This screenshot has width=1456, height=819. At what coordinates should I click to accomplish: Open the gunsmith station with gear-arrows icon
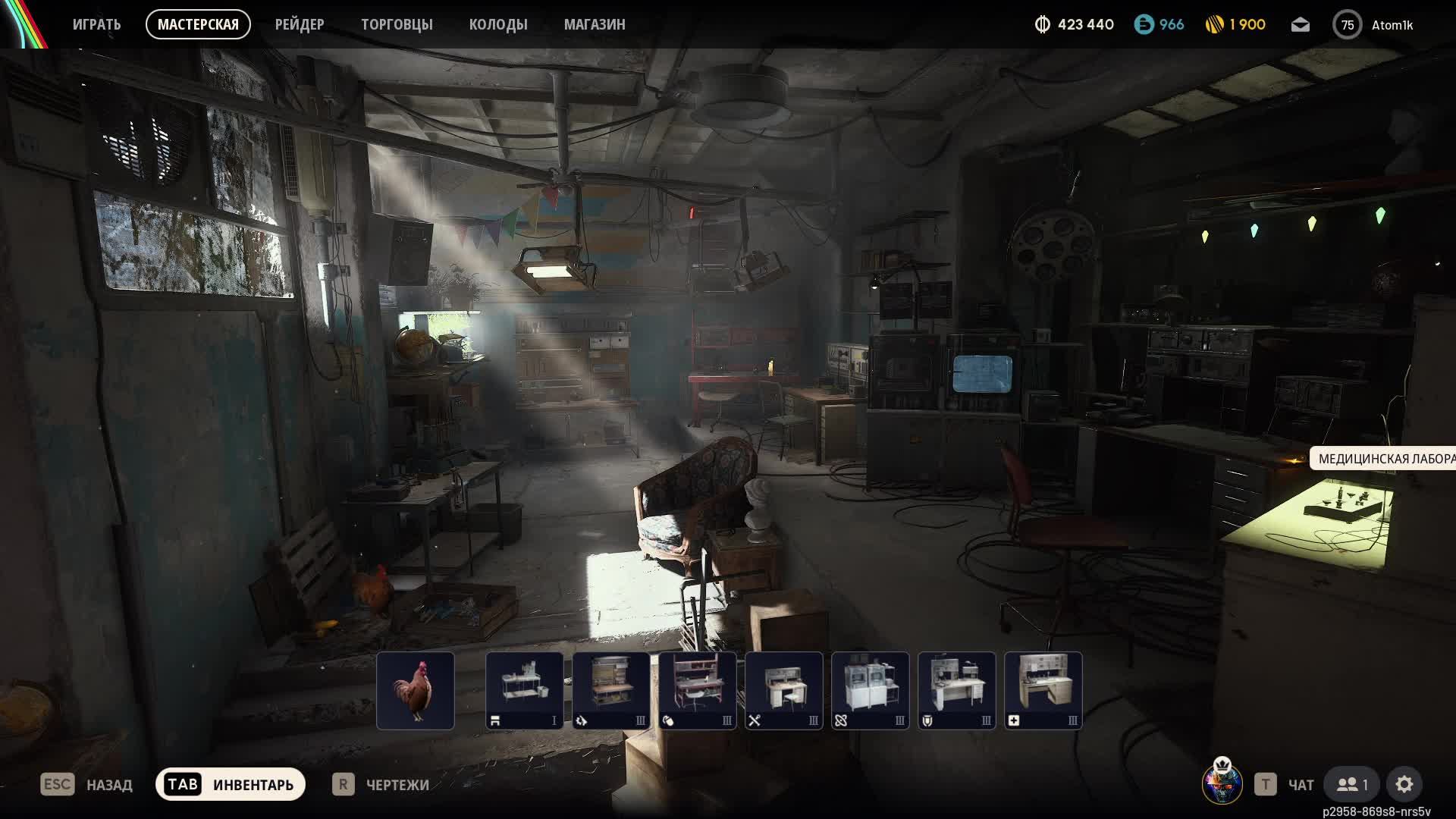pos(610,690)
